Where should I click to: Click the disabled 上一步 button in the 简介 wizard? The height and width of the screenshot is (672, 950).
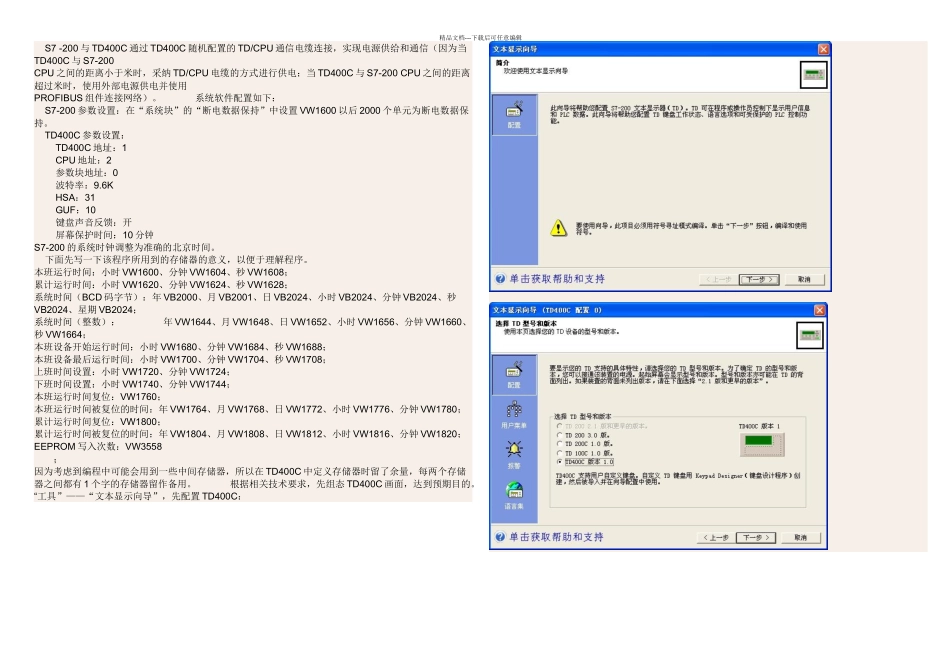coord(719,279)
